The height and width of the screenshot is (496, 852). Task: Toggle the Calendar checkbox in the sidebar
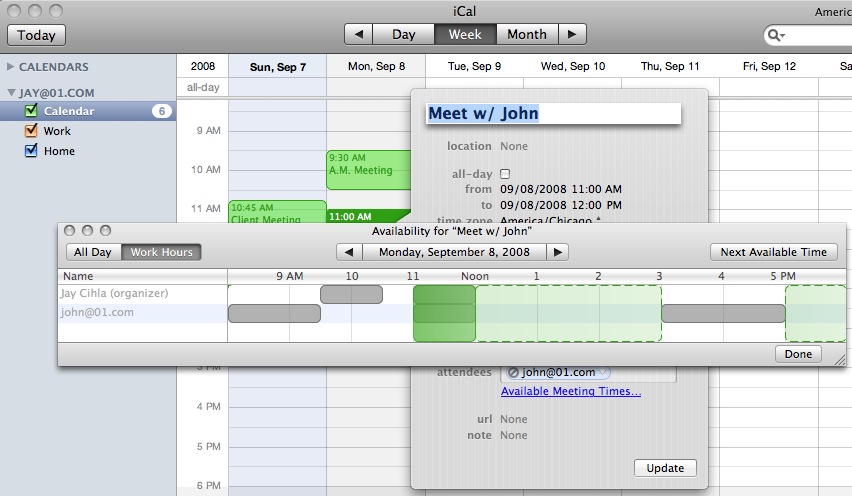[x=31, y=111]
